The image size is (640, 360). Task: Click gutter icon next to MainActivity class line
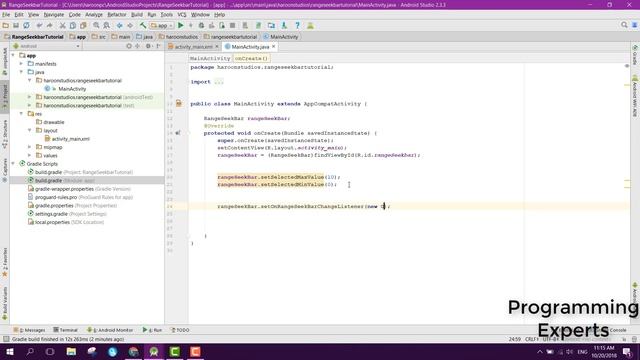(179, 104)
